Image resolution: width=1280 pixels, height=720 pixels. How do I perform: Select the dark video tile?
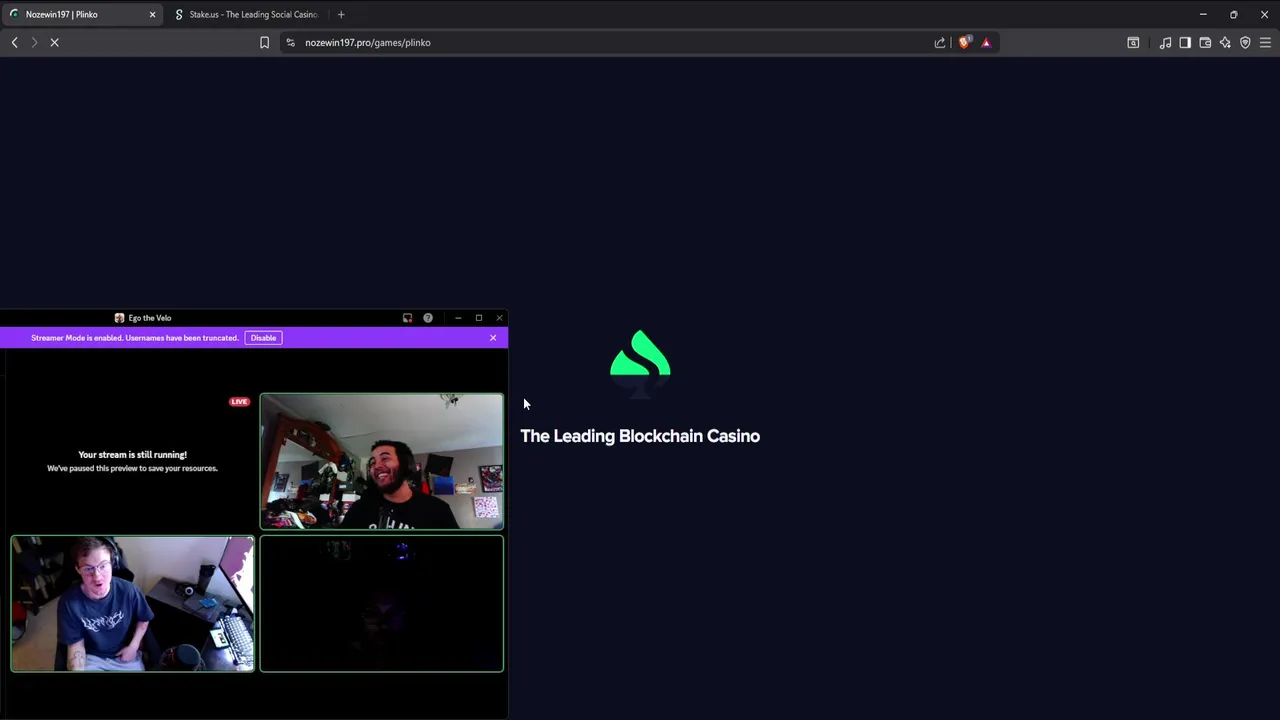[382, 604]
